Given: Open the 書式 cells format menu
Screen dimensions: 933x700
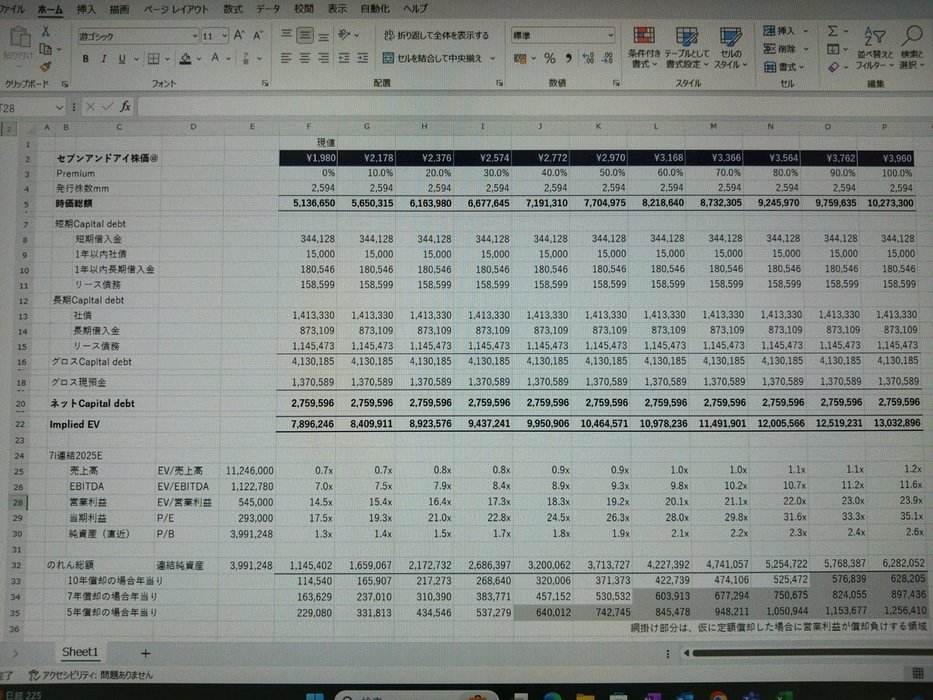Looking at the screenshot, I should tap(784, 67).
